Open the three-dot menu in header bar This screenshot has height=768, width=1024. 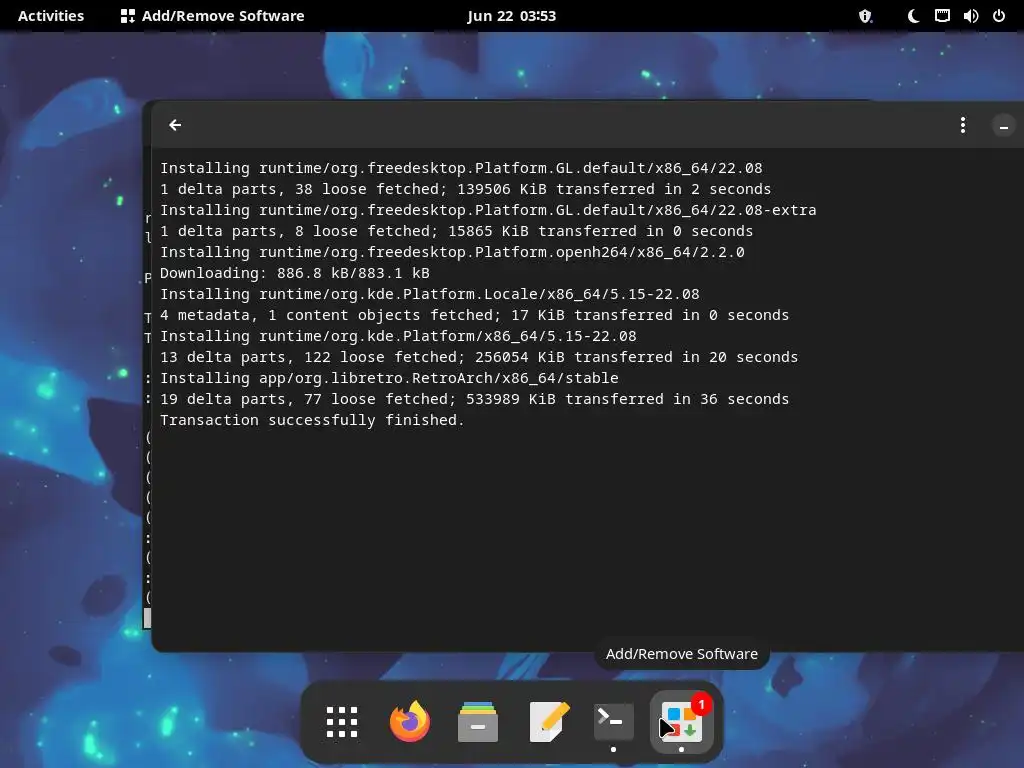click(x=963, y=125)
